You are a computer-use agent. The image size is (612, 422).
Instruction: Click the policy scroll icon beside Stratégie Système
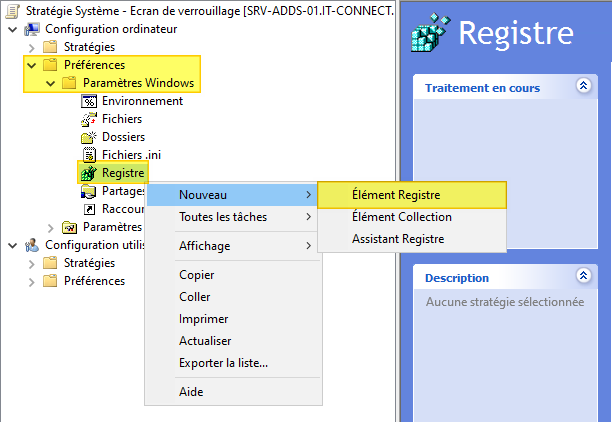click(x=12, y=11)
